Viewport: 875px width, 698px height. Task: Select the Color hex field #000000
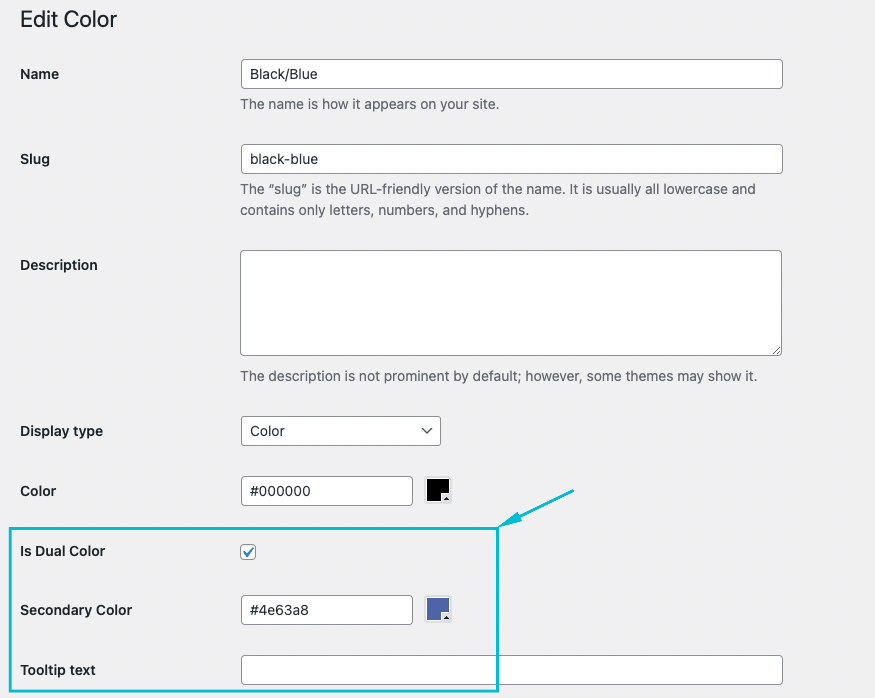click(x=326, y=491)
